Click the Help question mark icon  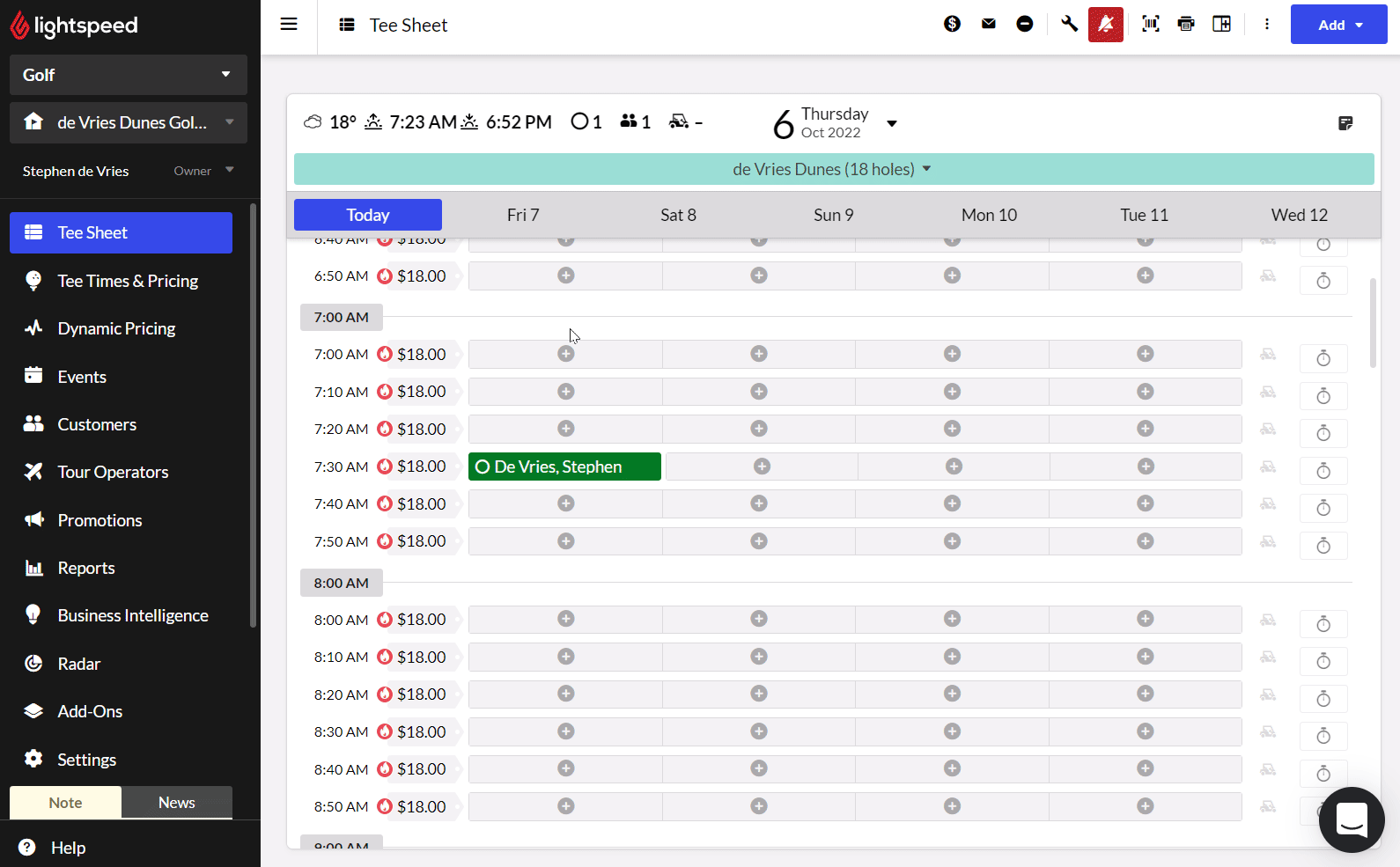[x=27, y=847]
